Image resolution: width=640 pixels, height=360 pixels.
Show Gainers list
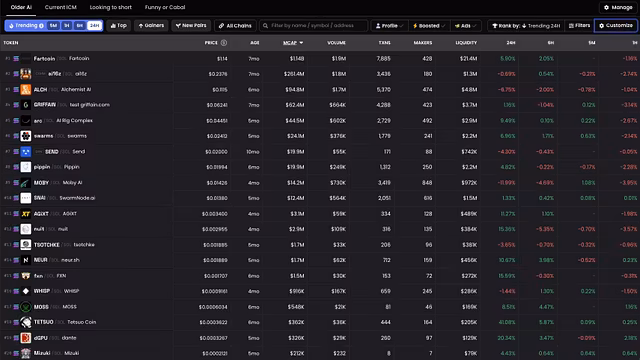[151, 26]
